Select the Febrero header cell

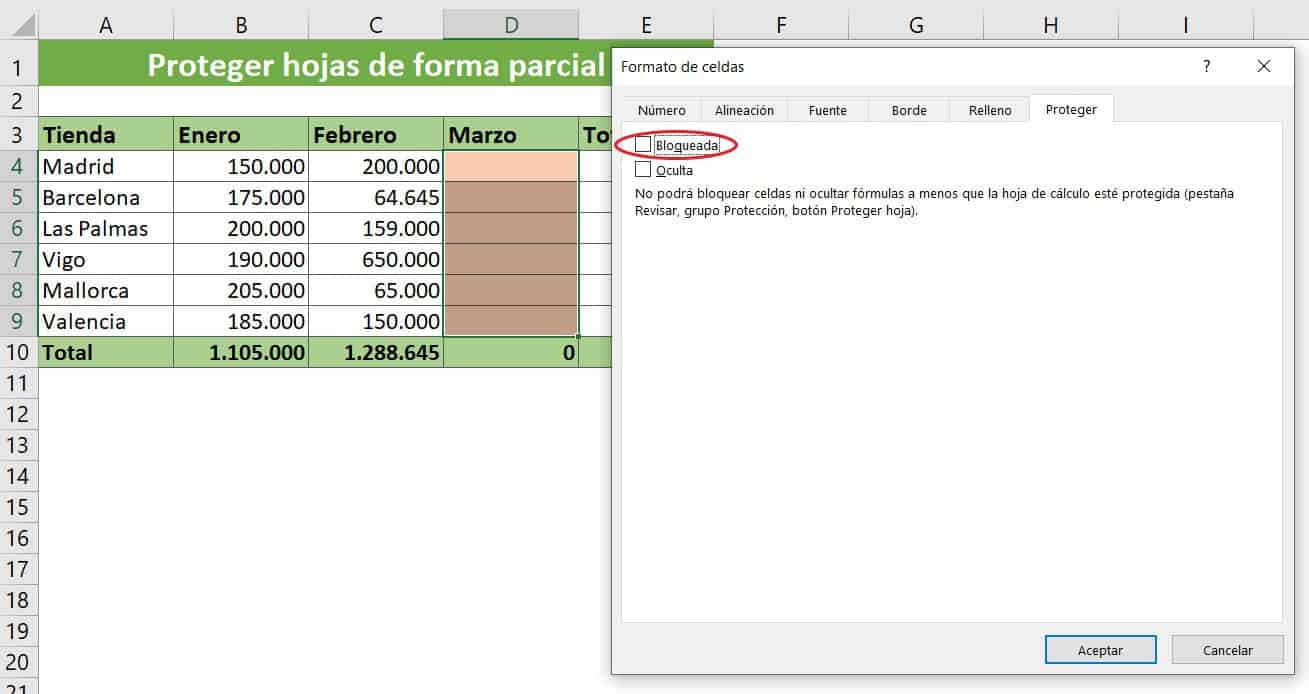376,135
